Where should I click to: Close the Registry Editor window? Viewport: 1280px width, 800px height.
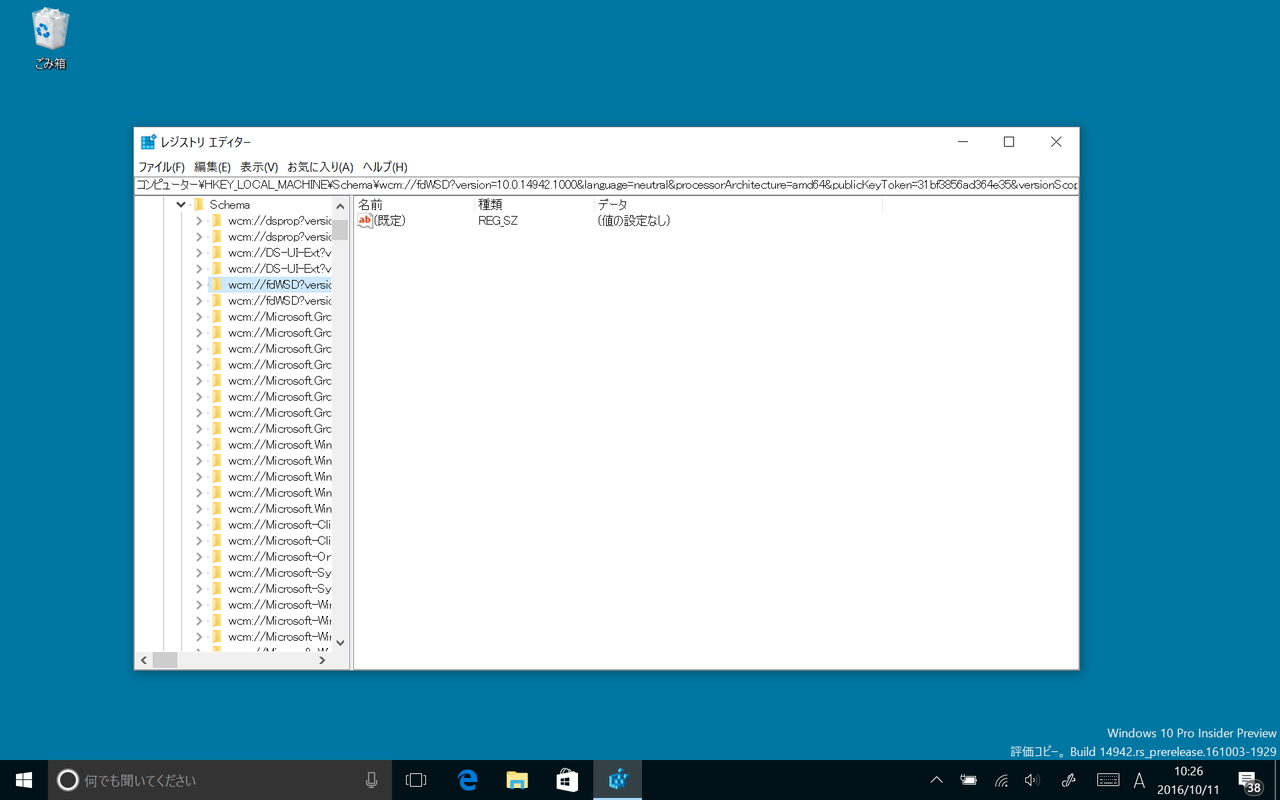click(x=1056, y=142)
